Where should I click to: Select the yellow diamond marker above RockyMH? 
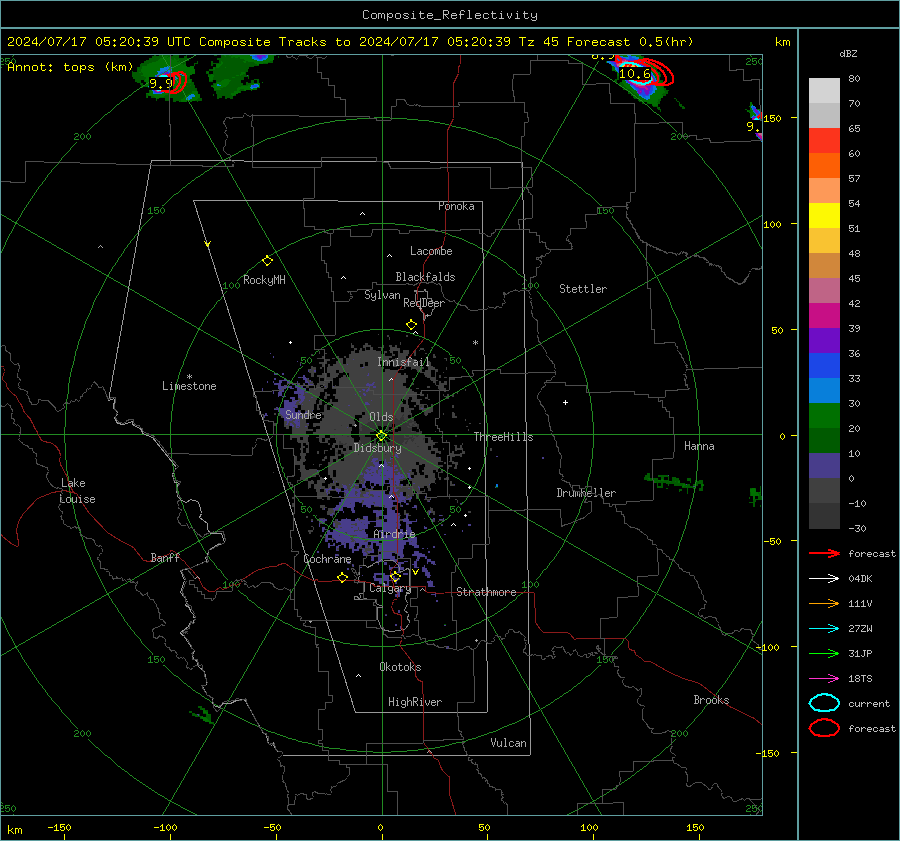pyautogui.click(x=267, y=261)
